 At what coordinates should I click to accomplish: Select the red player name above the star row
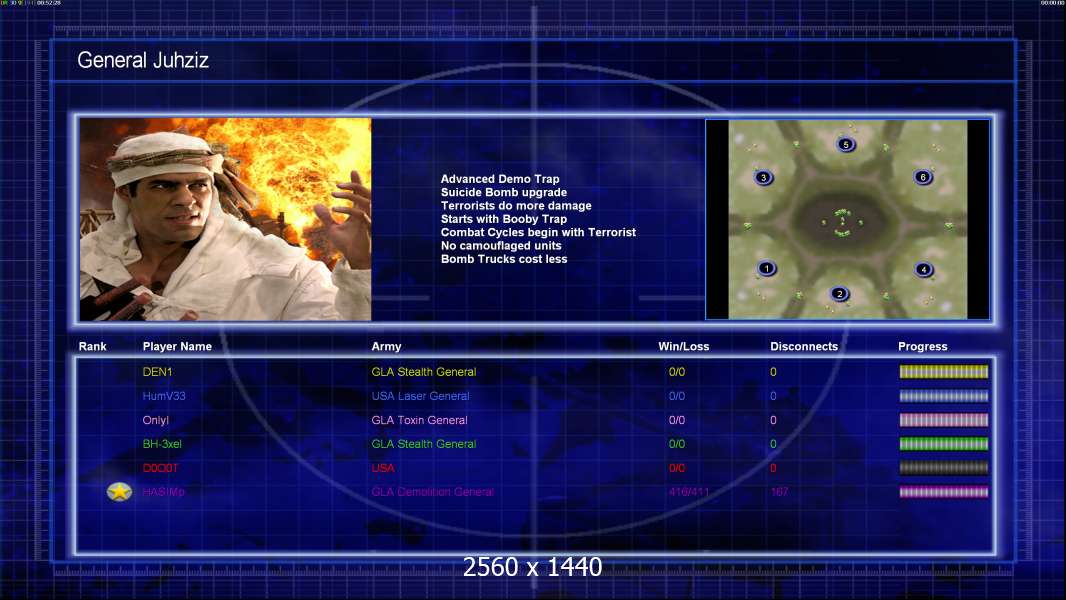point(160,467)
